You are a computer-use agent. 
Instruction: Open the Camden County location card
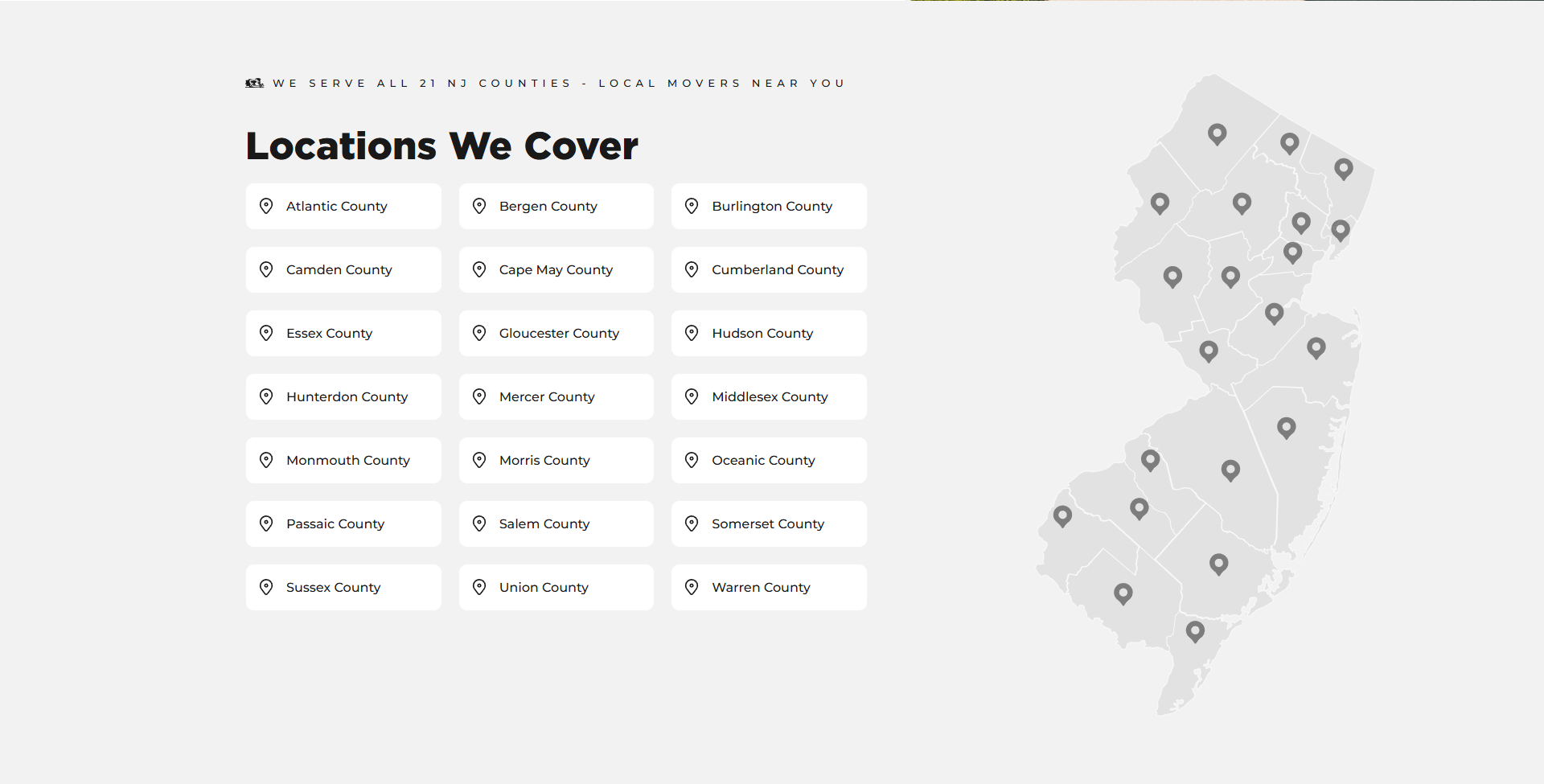click(x=343, y=269)
